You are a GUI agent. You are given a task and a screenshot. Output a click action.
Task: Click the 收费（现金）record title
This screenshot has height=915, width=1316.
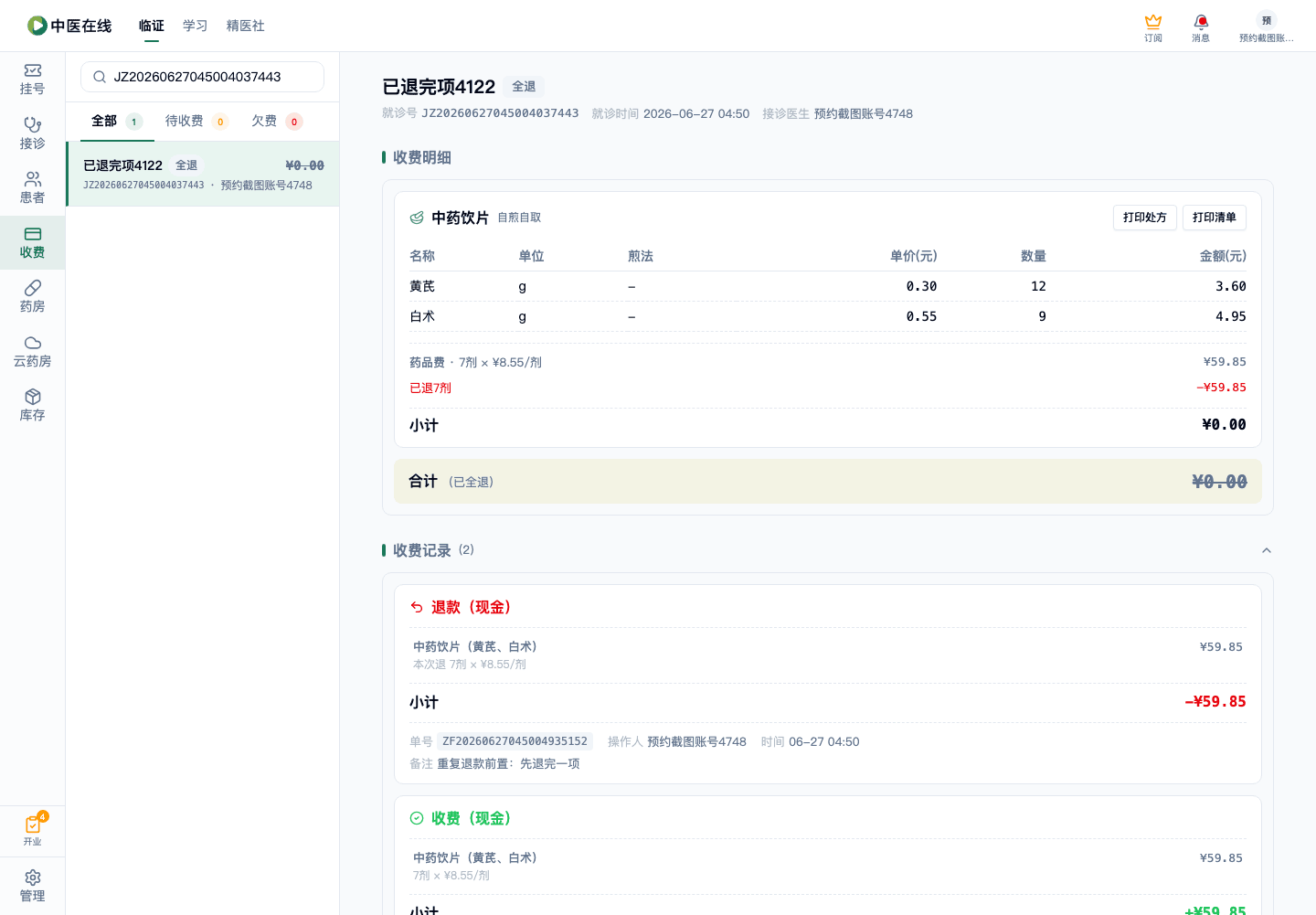pos(472,818)
